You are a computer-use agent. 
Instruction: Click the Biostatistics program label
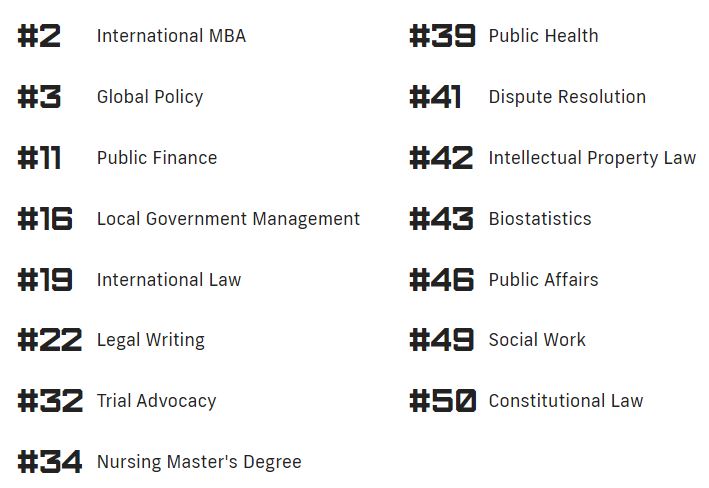540,219
